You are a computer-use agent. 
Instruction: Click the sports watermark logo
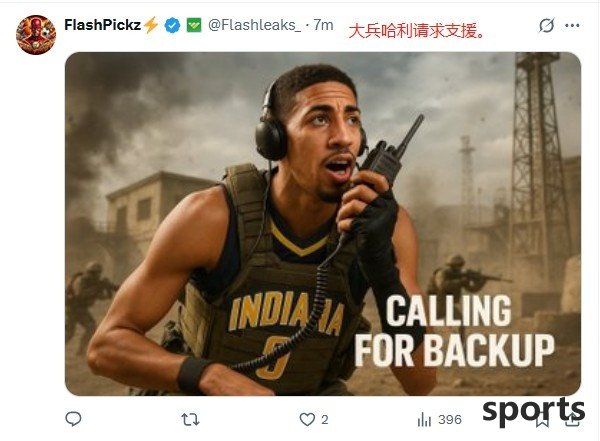click(x=533, y=412)
